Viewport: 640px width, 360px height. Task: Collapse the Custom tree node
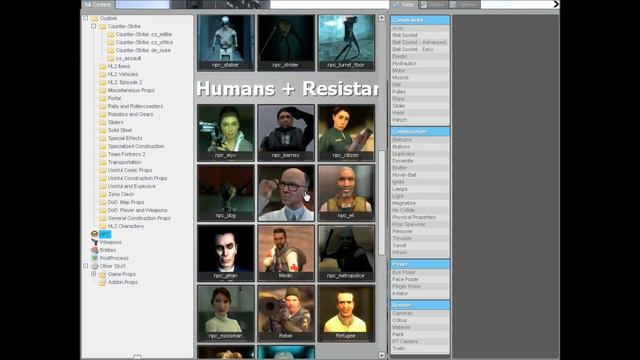pyautogui.click(x=86, y=18)
